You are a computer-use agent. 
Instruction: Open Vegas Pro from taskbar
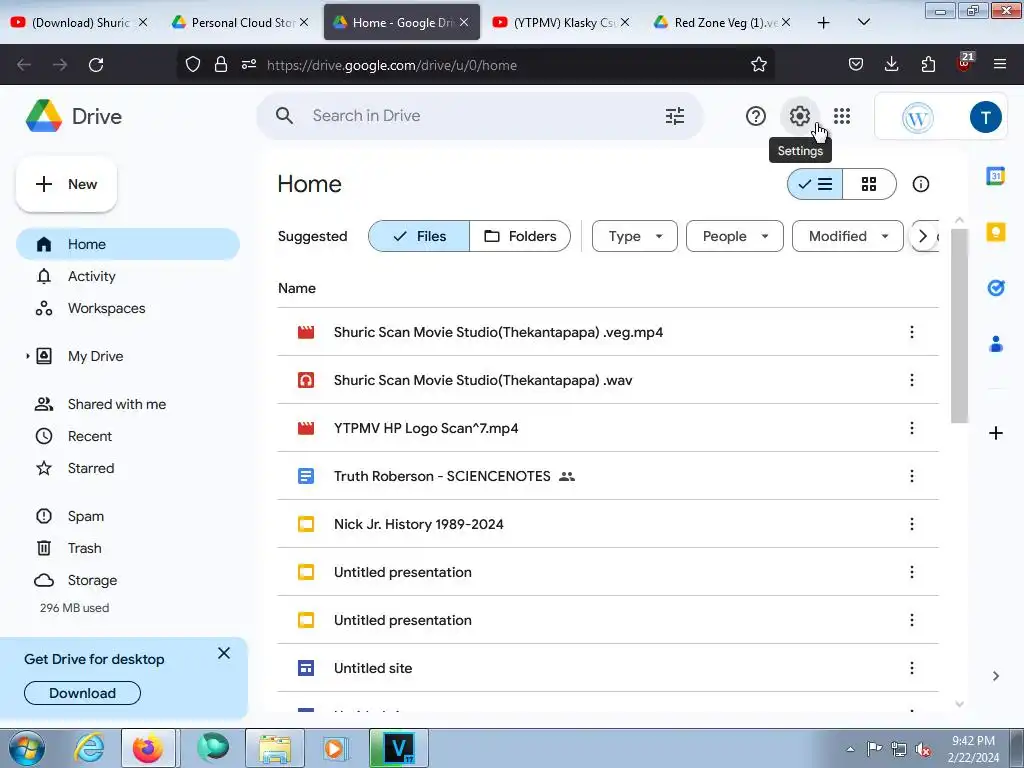click(x=399, y=748)
